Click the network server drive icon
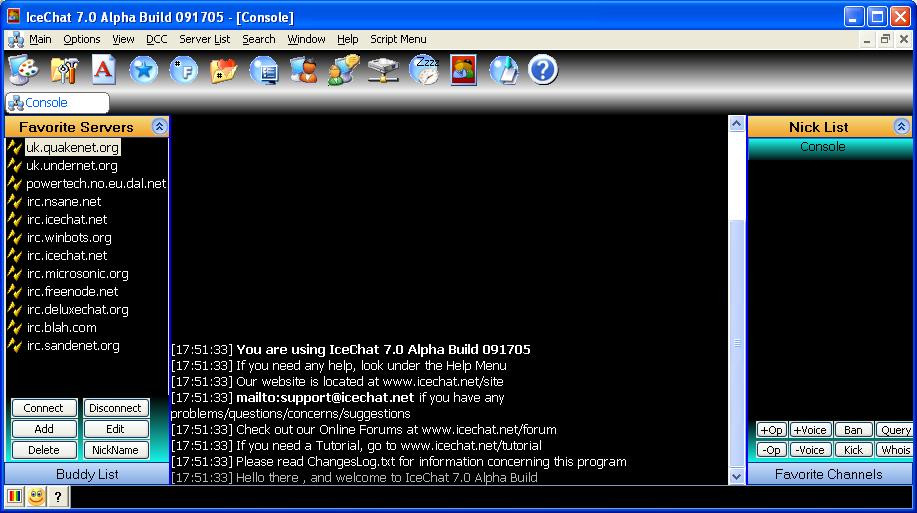 pos(383,70)
